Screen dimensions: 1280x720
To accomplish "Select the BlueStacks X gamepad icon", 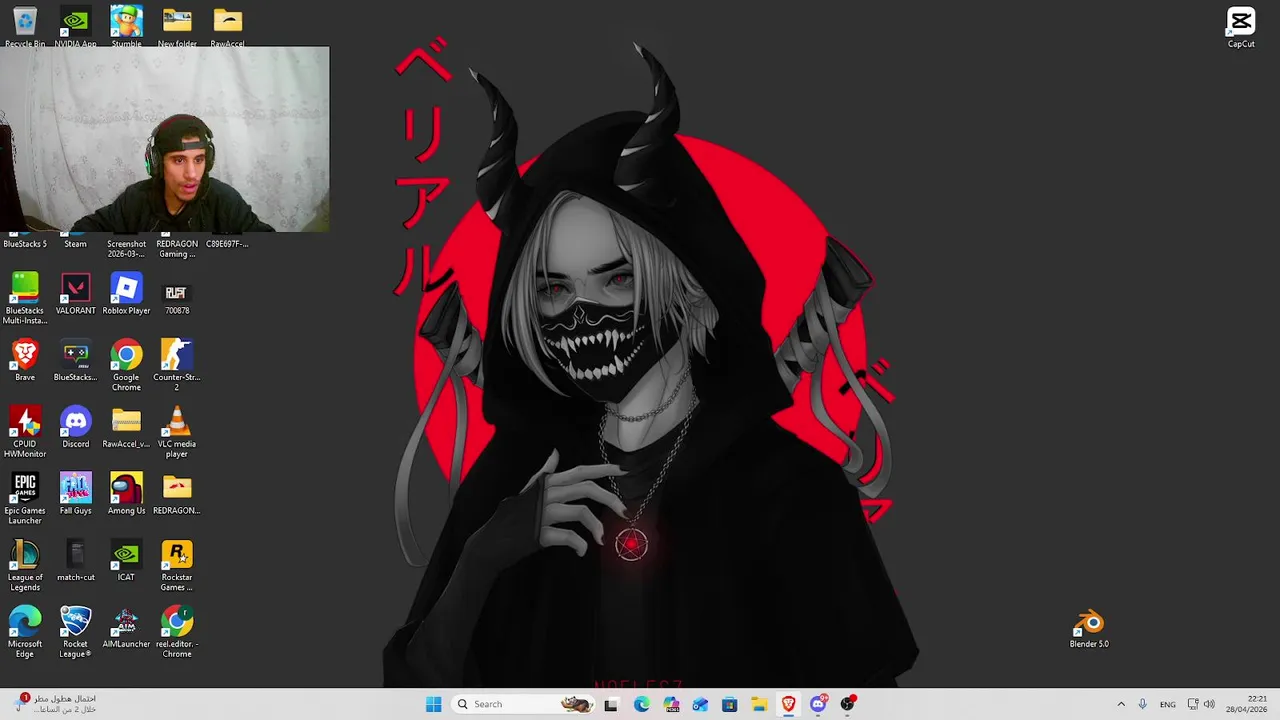I will [75, 361].
